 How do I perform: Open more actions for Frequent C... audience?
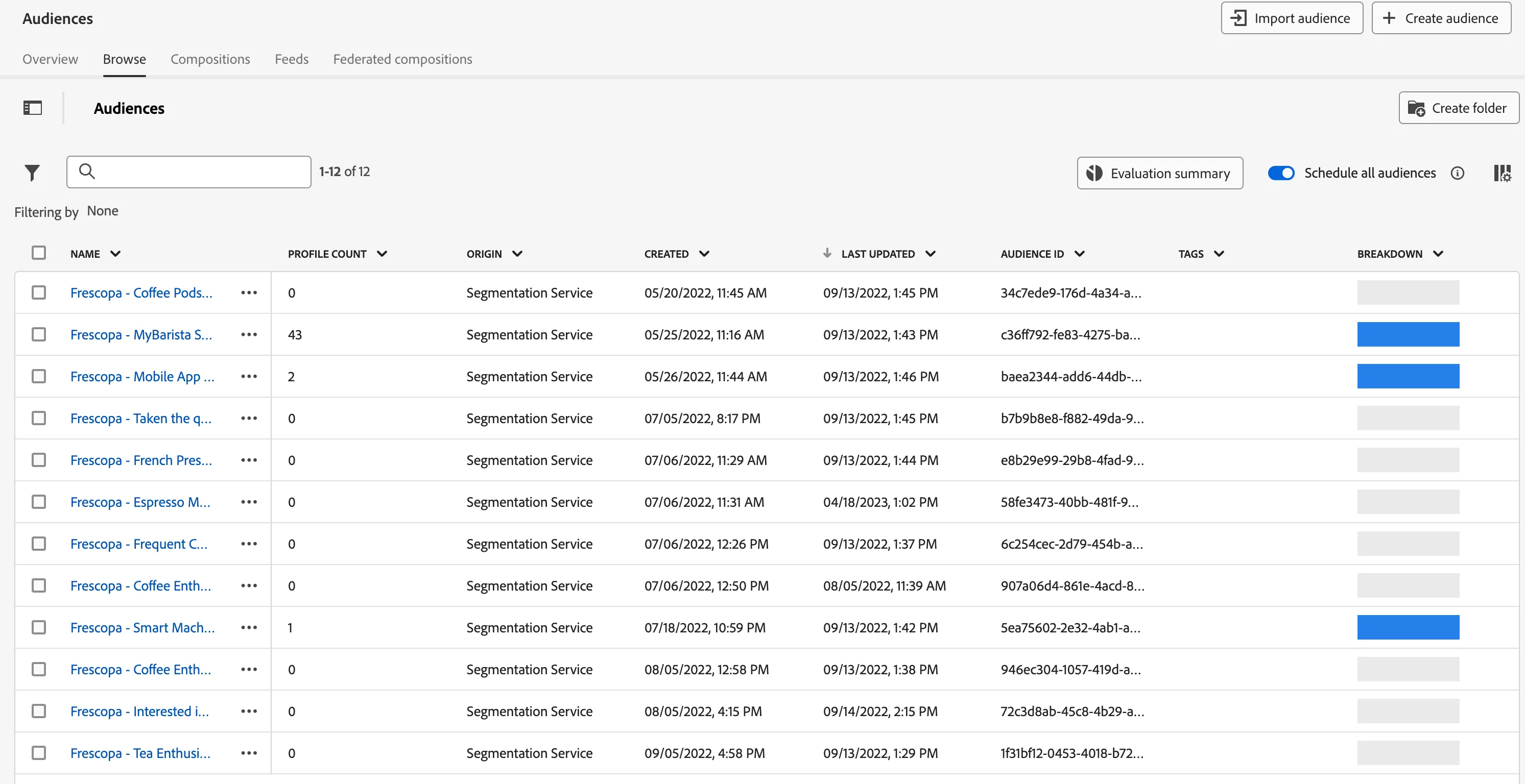[249, 544]
